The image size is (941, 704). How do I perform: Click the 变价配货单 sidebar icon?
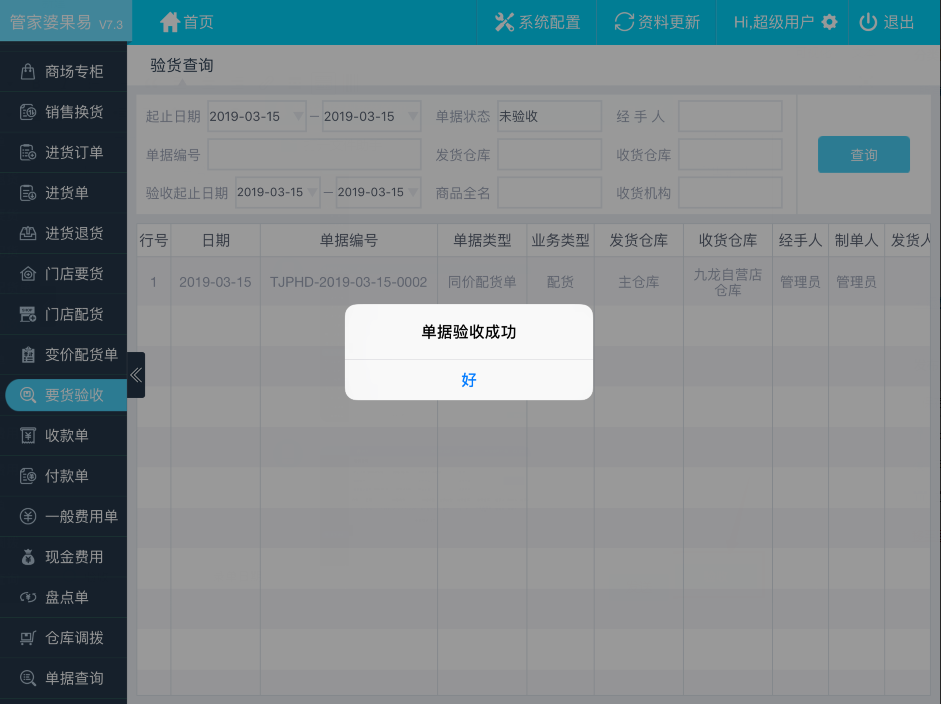click(x=28, y=355)
